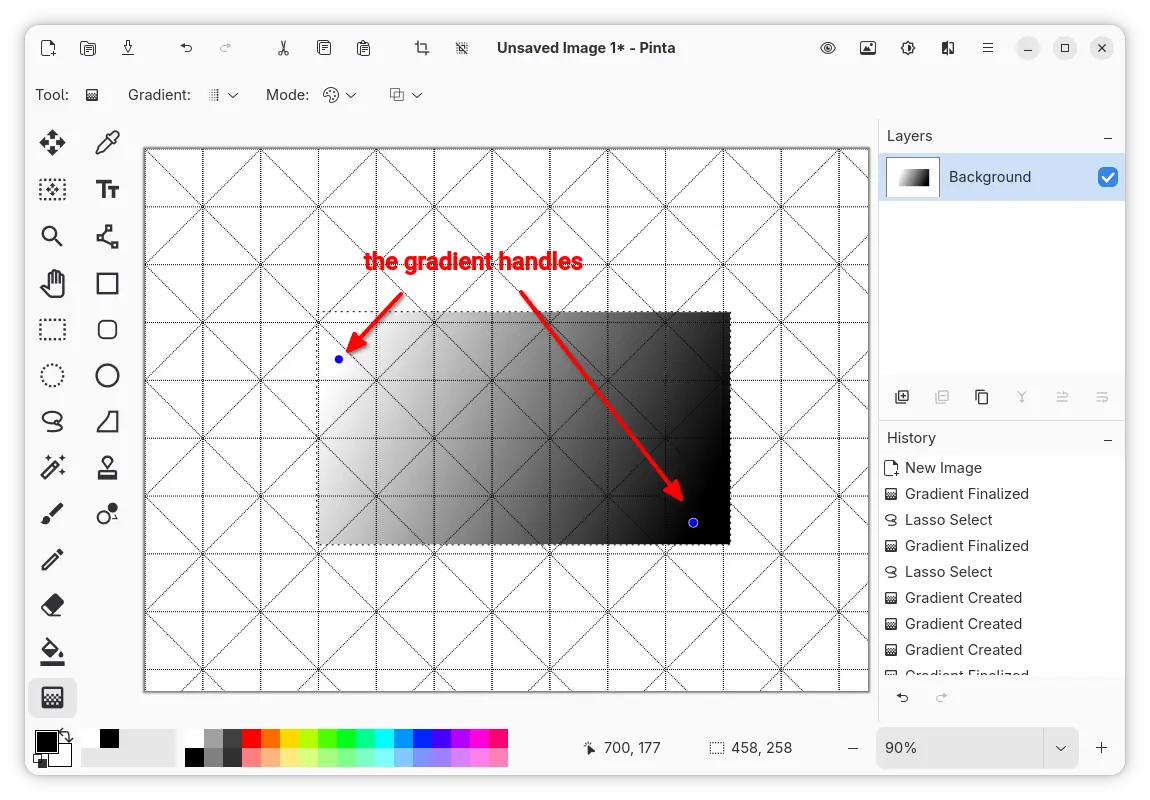Select the Lasso Select tool
The image size is (1150, 800).
[x=52, y=421]
